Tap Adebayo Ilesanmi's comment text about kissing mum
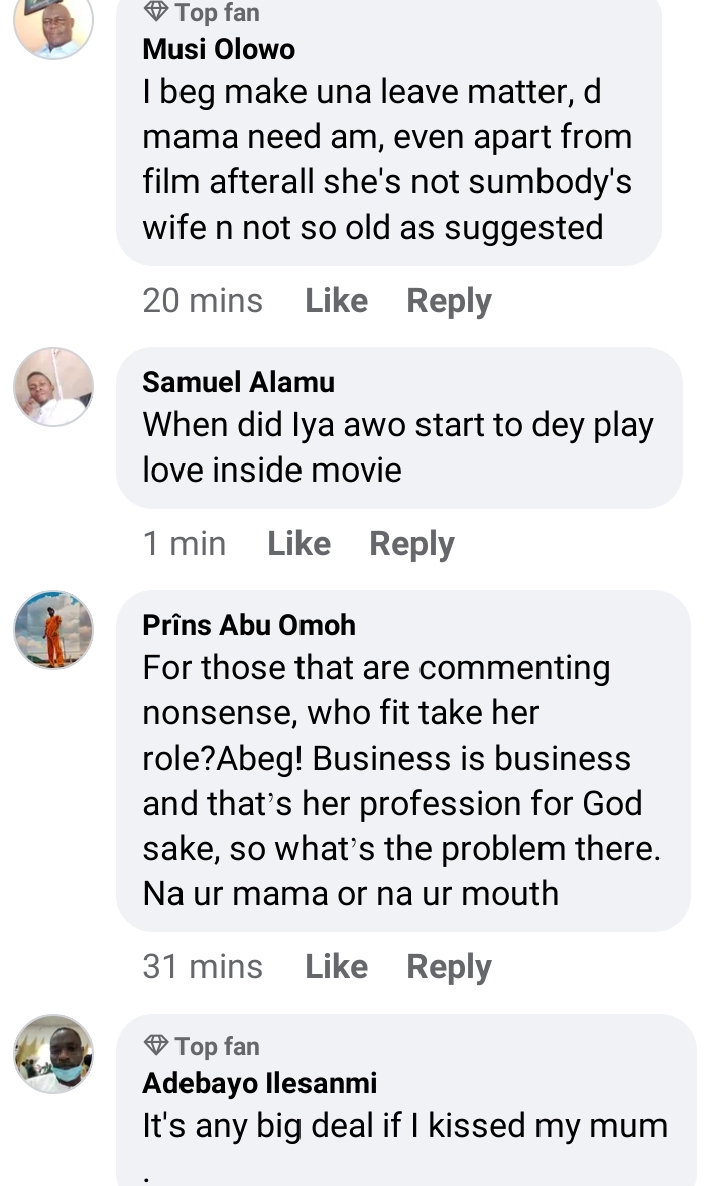Image resolution: width=719 pixels, height=1186 pixels. pos(404,1126)
